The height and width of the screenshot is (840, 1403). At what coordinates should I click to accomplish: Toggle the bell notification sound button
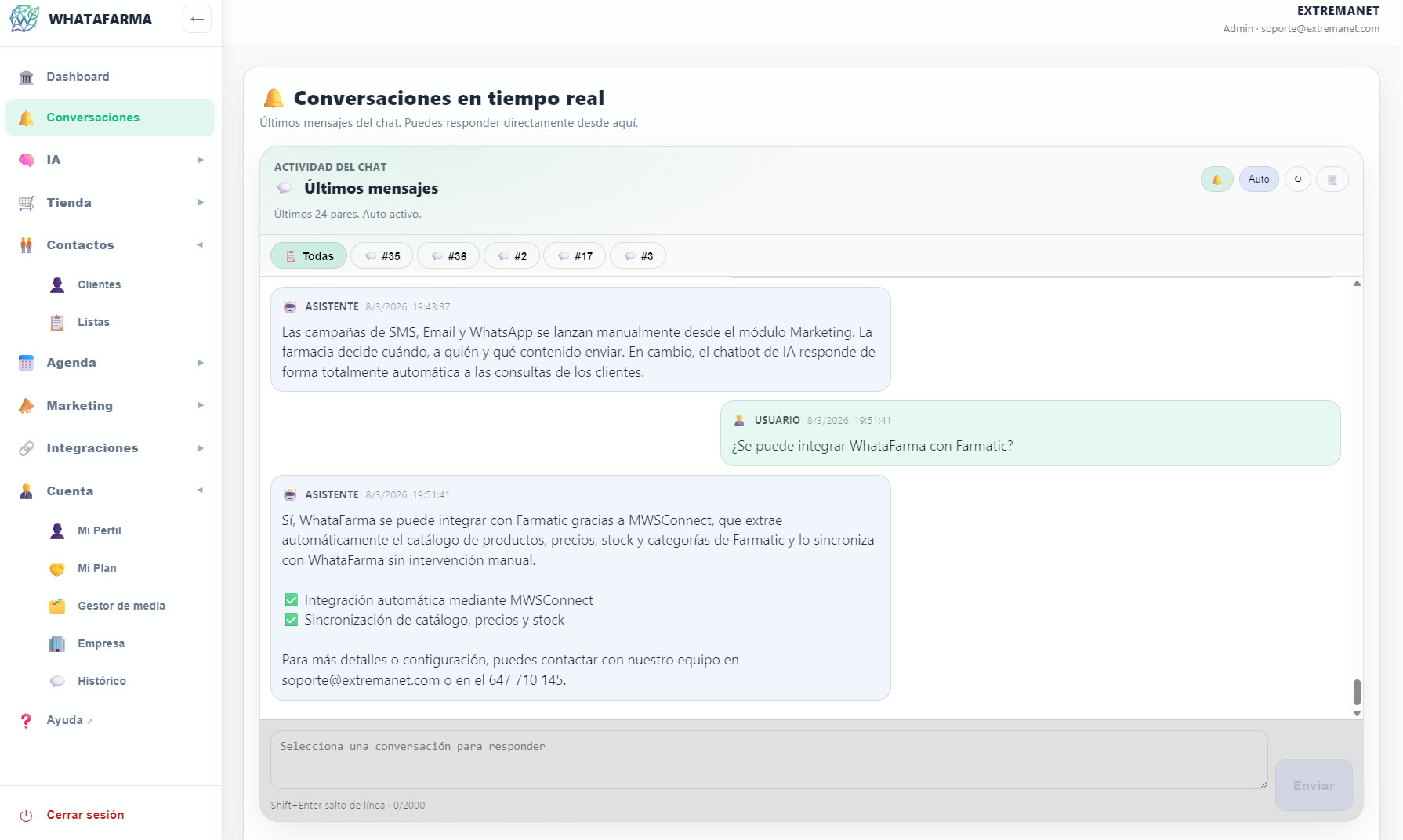1216,179
